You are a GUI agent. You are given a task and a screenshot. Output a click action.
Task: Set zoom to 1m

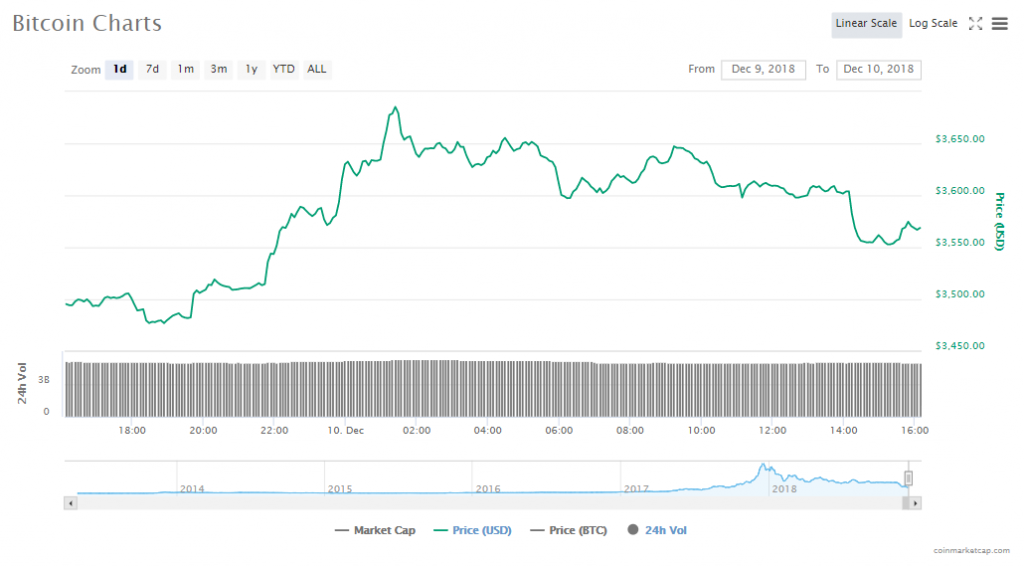(185, 70)
